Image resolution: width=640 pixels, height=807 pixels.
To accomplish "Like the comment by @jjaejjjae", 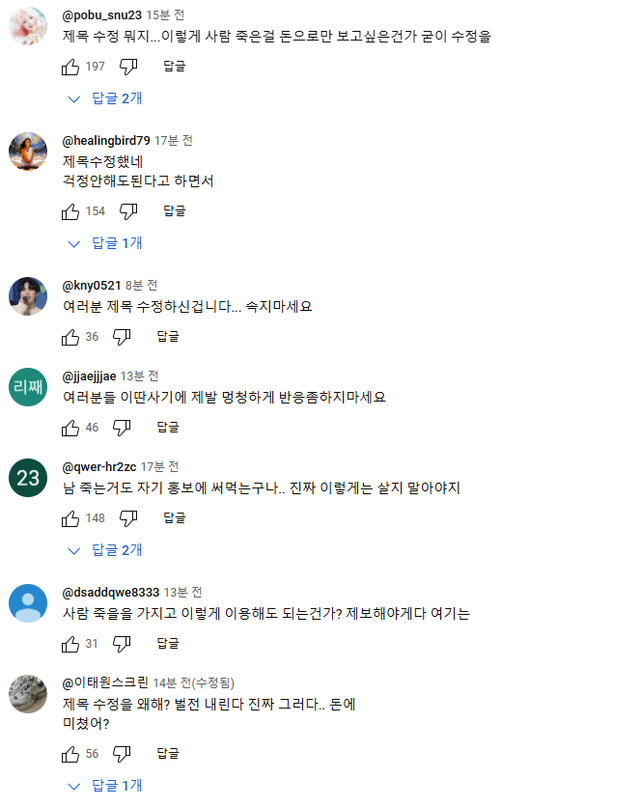I will click(71, 428).
